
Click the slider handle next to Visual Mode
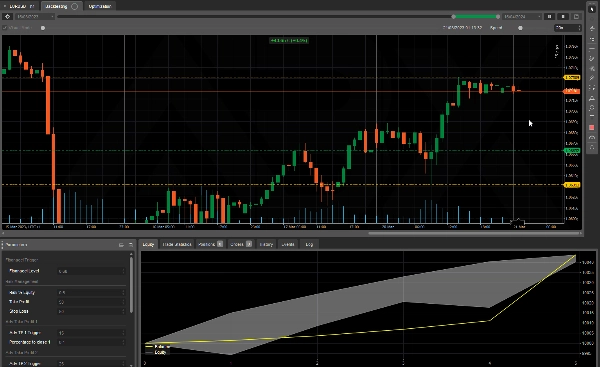(x=43, y=28)
